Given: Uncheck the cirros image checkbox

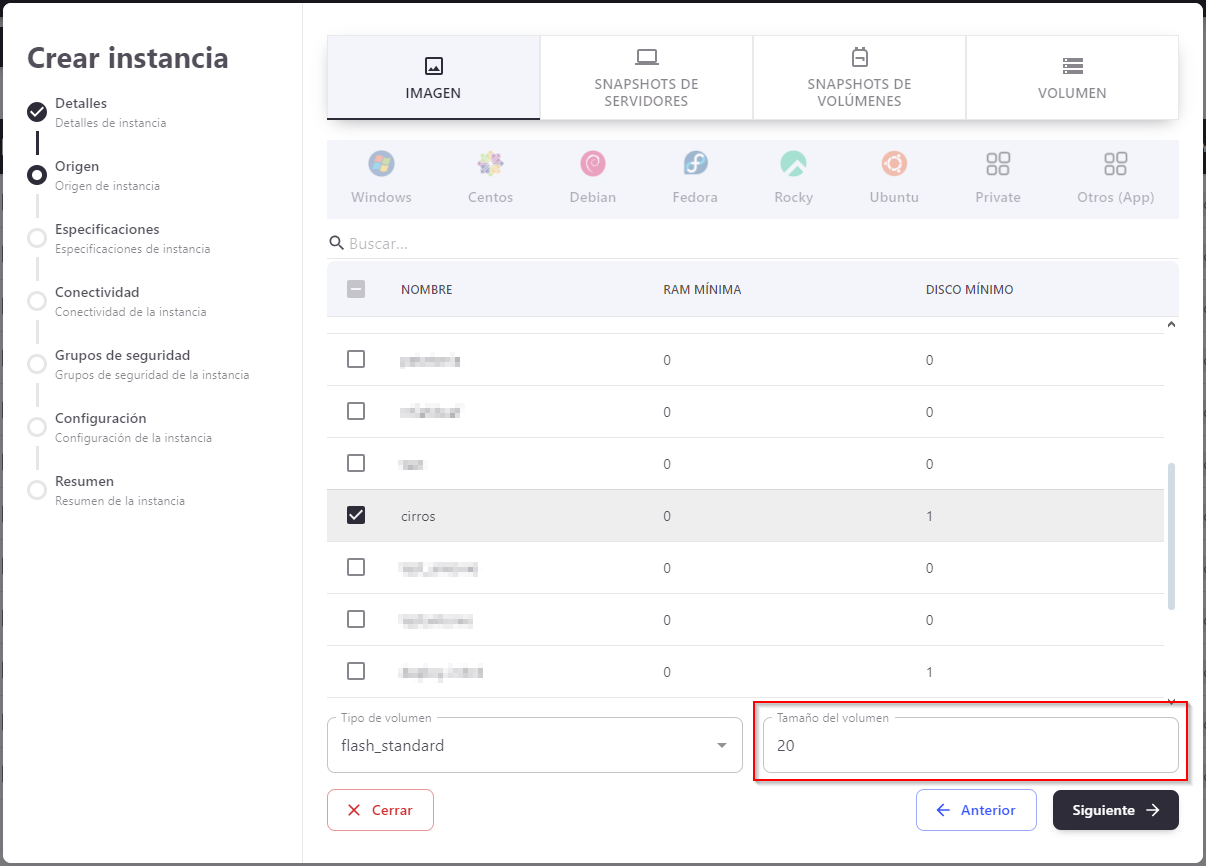Looking at the screenshot, I should (x=356, y=516).
